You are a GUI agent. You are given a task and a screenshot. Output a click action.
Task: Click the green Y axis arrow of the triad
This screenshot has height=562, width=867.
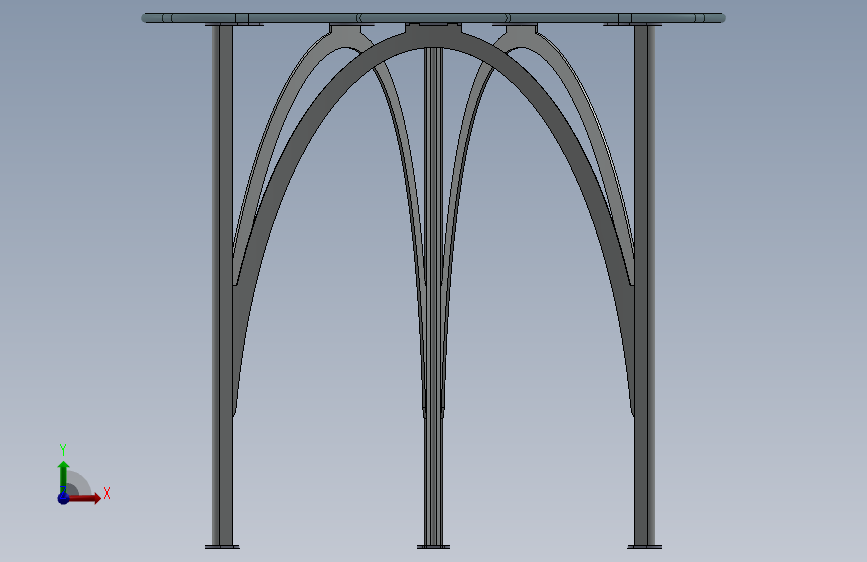tap(63, 476)
